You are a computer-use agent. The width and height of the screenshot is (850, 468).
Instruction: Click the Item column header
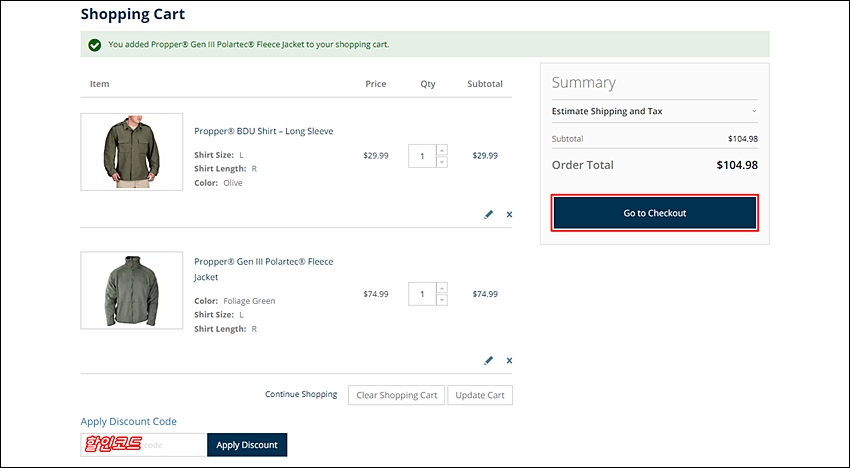point(100,84)
